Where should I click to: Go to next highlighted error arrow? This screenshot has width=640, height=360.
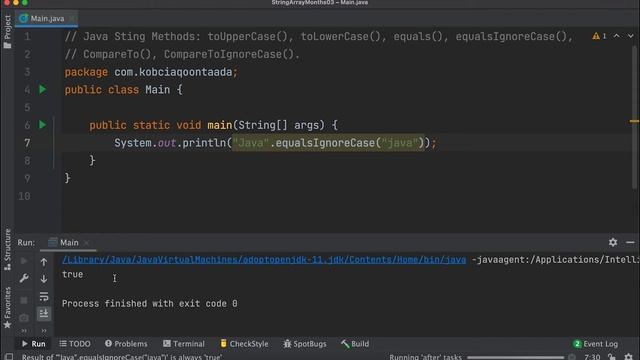point(631,36)
